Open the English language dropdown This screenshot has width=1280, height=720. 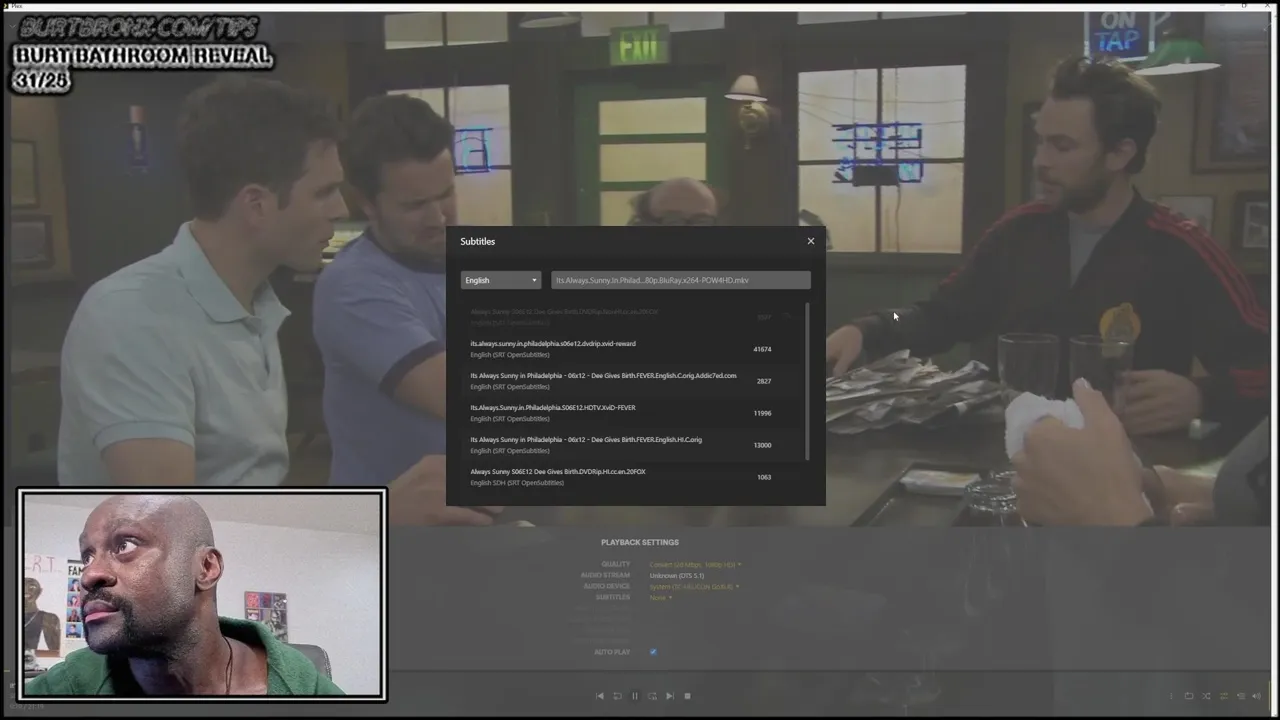(x=501, y=280)
